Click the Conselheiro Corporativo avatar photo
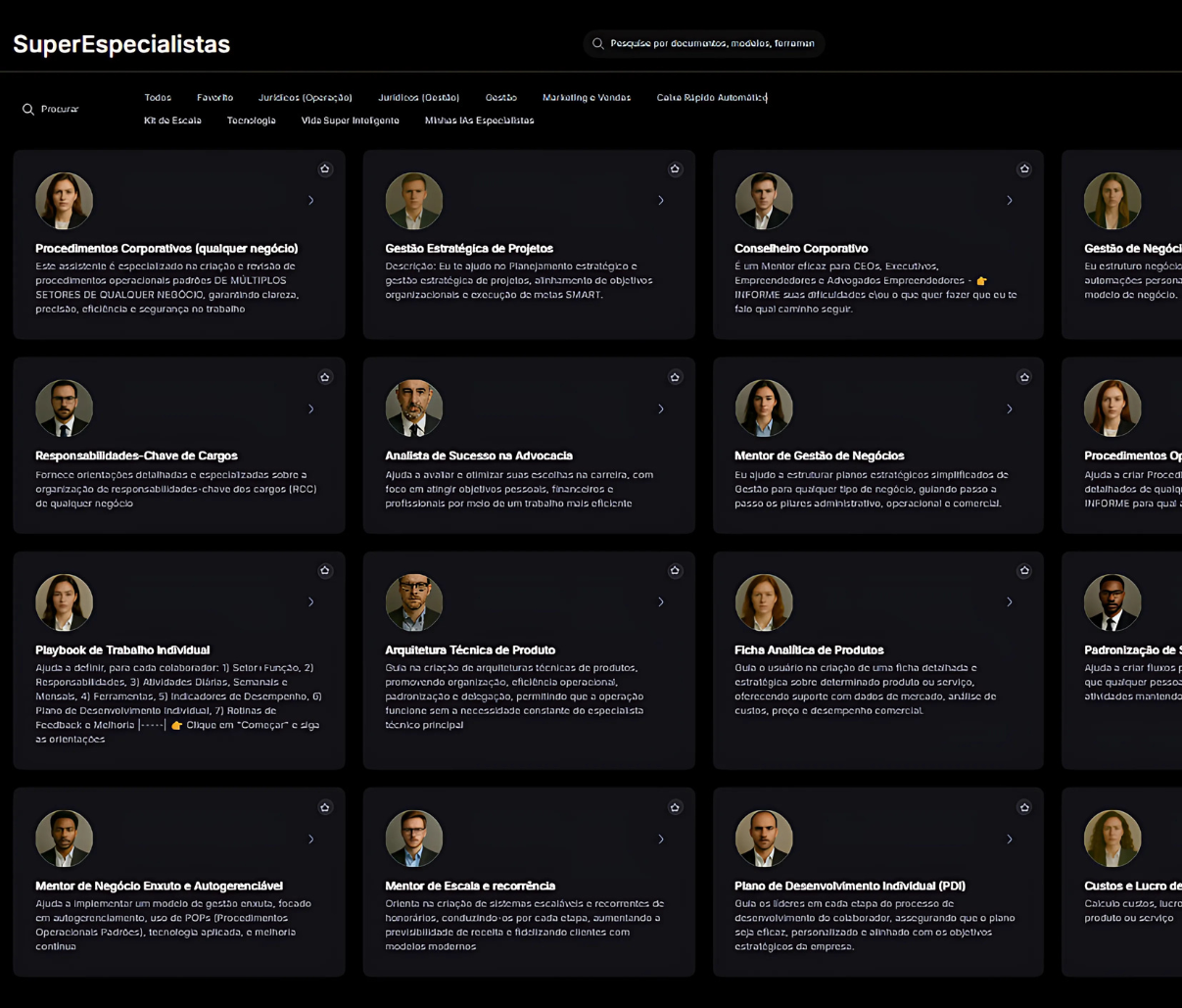This screenshot has height=1008, width=1182. (x=763, y=201)
